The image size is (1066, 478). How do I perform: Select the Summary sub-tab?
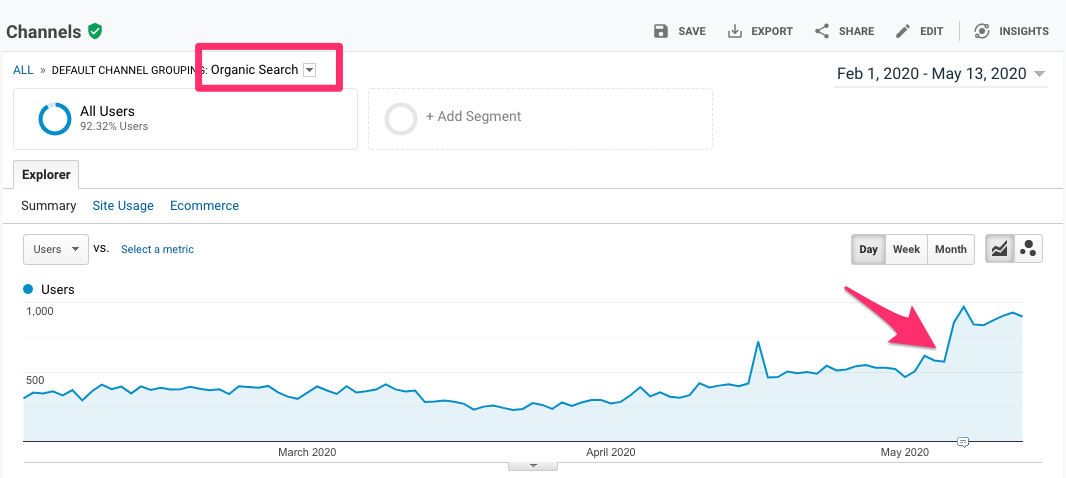pyautogui.click(x=48, y=205)
